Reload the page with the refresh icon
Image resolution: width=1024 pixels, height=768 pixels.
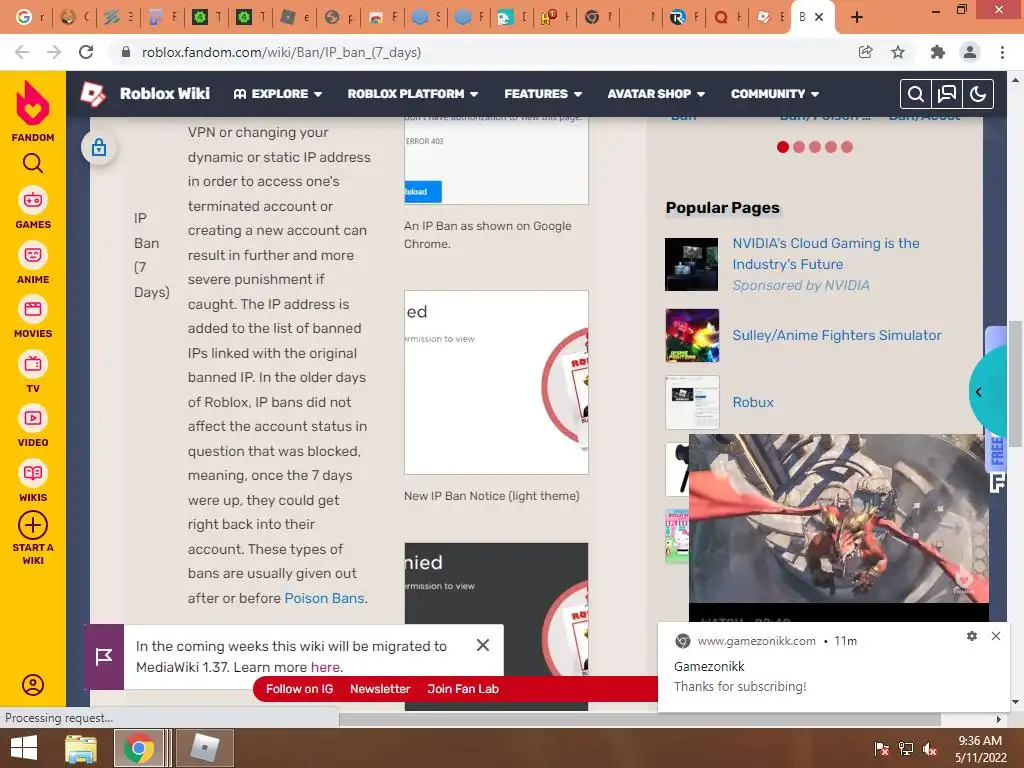pos(86,52)
